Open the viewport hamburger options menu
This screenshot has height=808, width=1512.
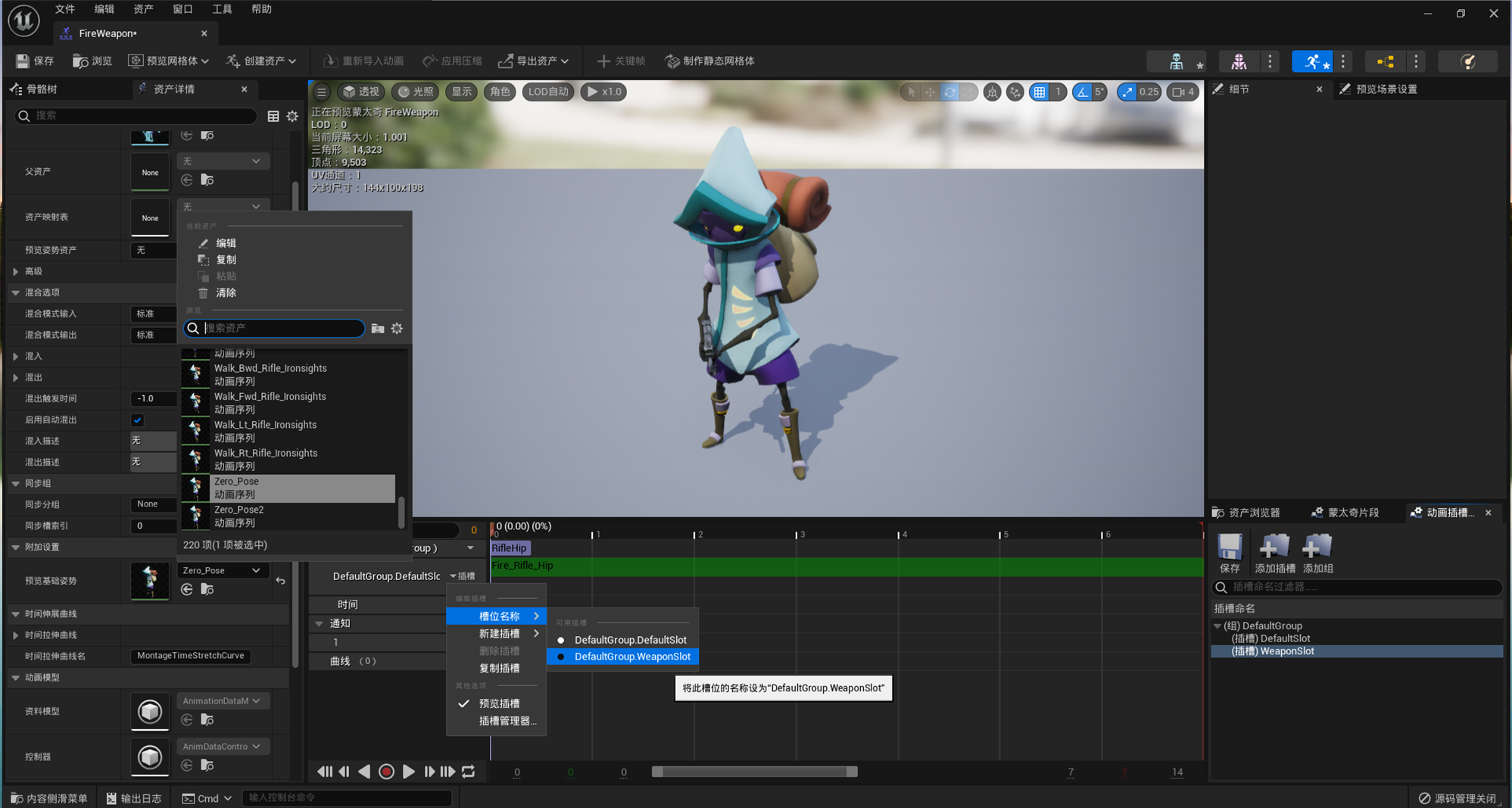point(322,92)
